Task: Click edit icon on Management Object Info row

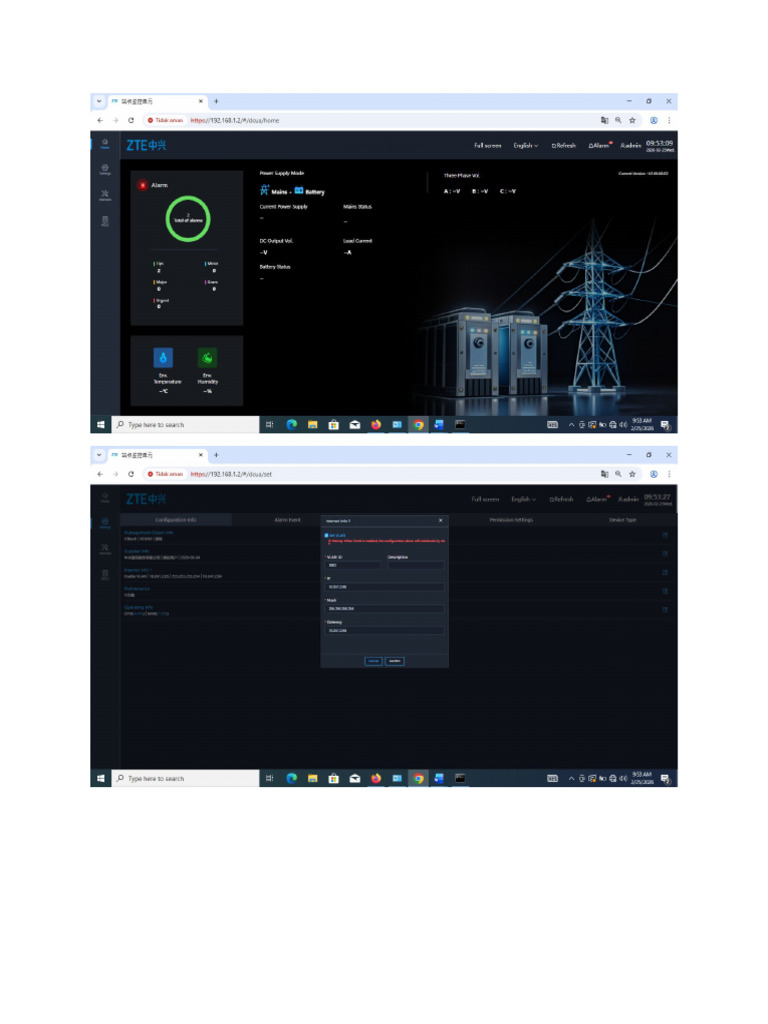Action: click(x=665, y=536)
